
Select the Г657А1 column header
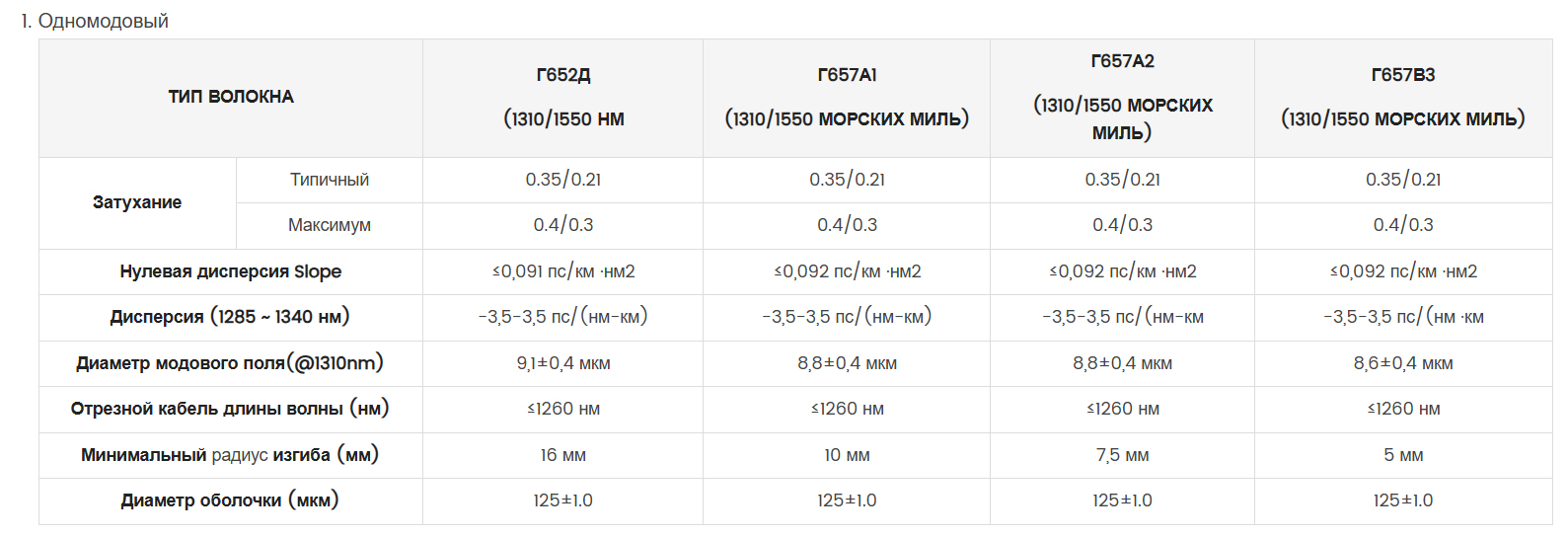847,97
